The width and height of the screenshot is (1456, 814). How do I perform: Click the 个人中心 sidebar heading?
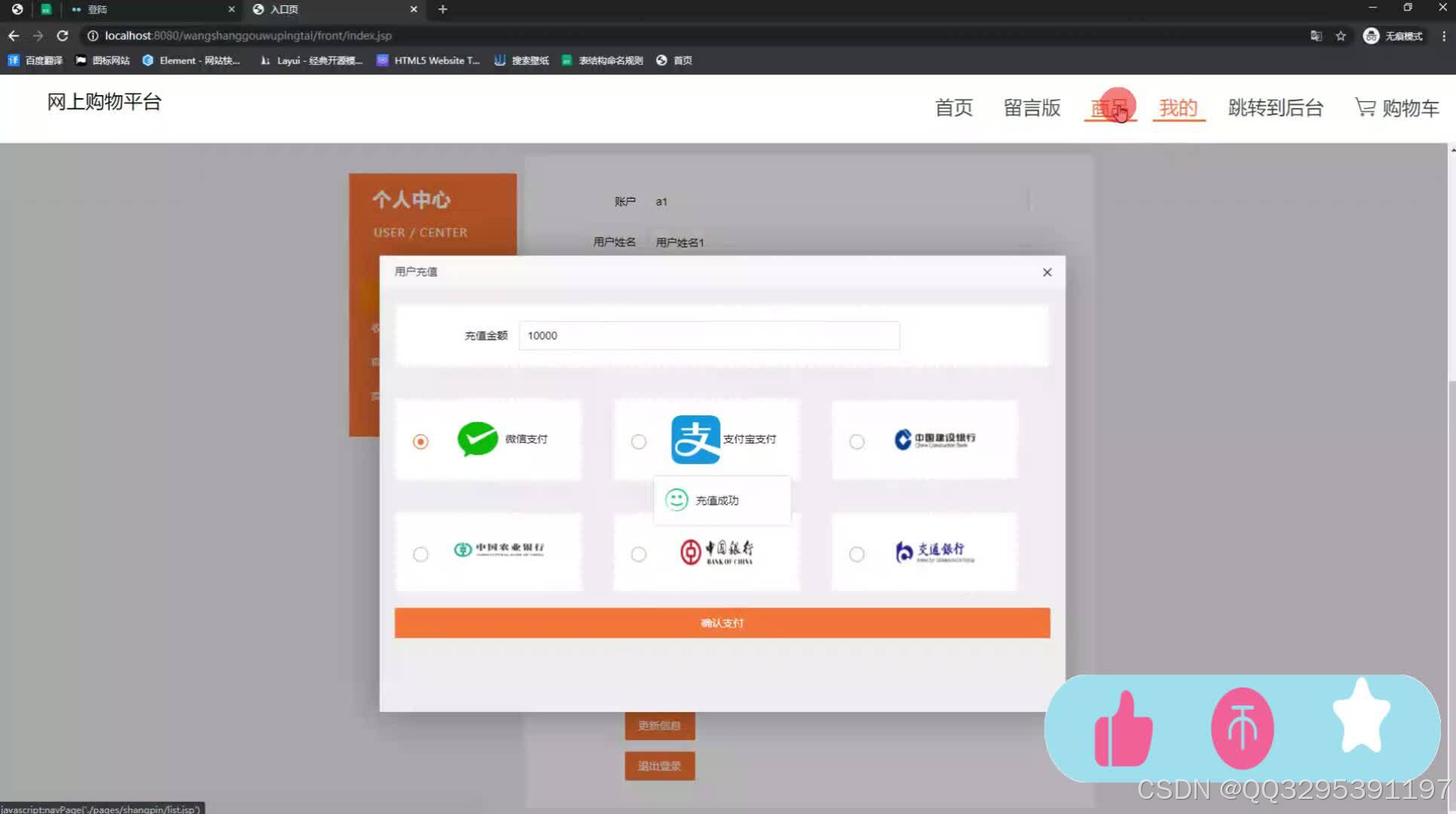tap(411, 200)
